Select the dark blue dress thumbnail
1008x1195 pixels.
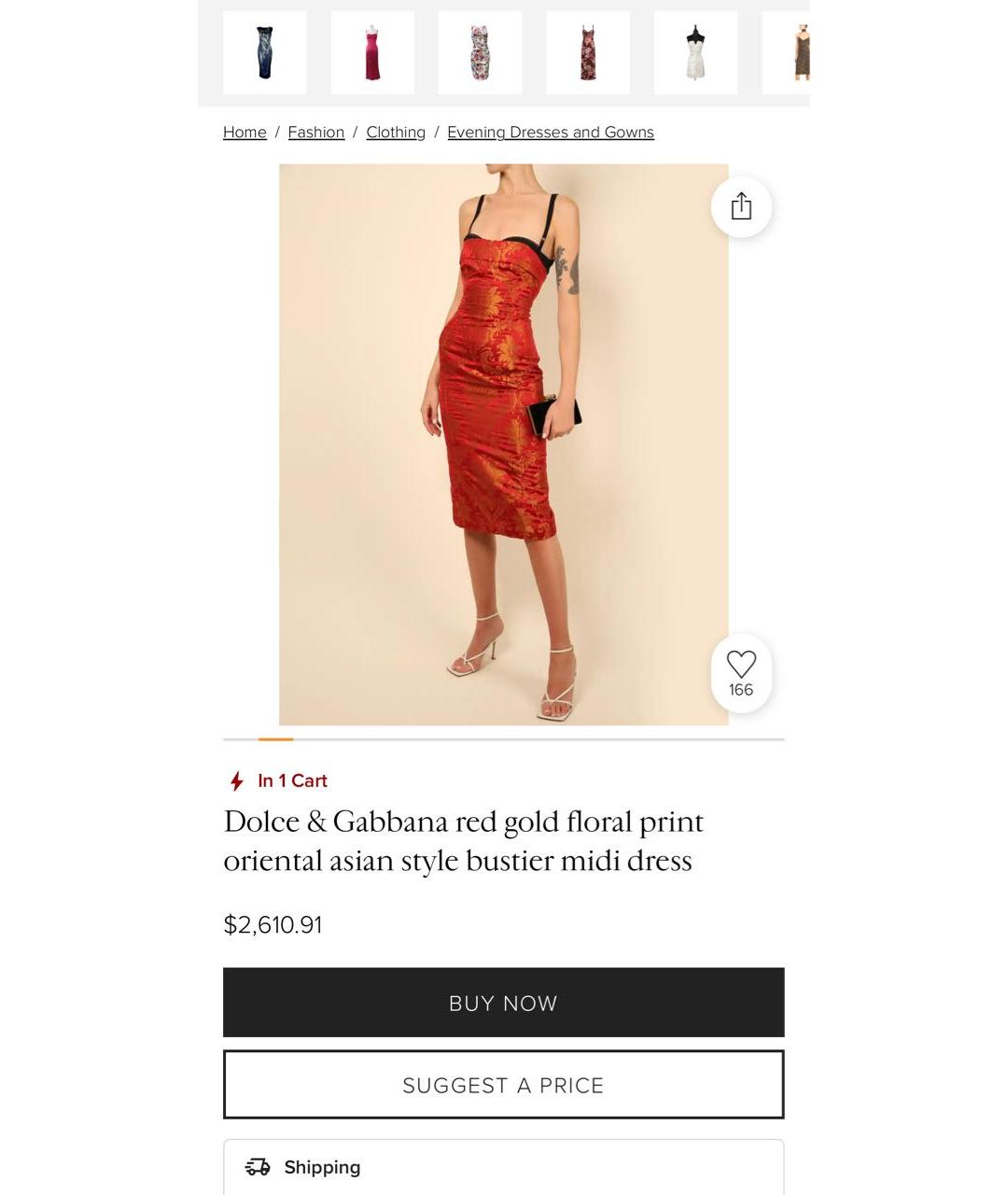tap(265, 53)
